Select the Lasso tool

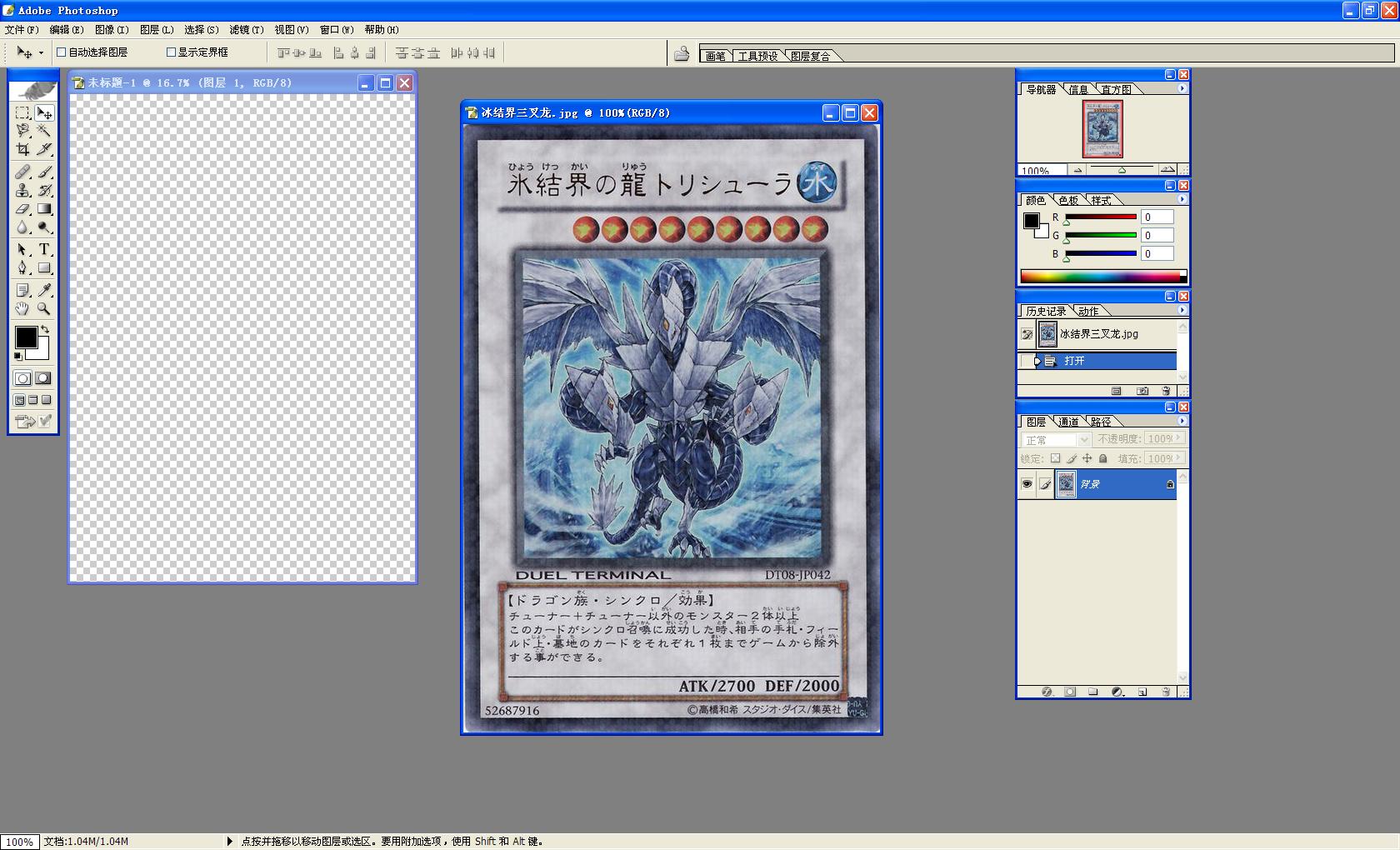22,131
